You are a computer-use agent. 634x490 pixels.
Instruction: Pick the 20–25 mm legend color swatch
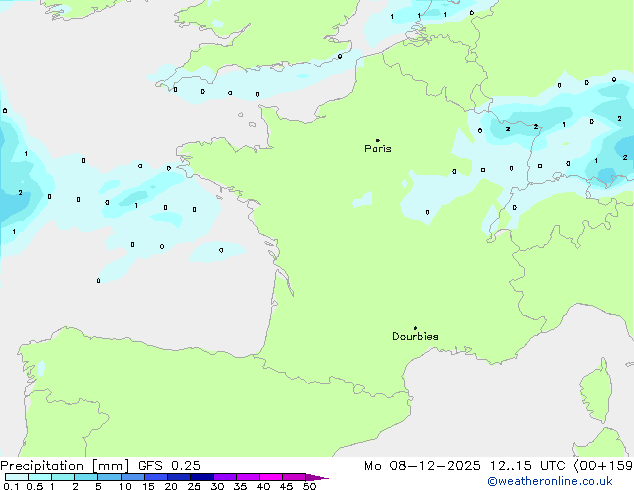pos(179,477)
